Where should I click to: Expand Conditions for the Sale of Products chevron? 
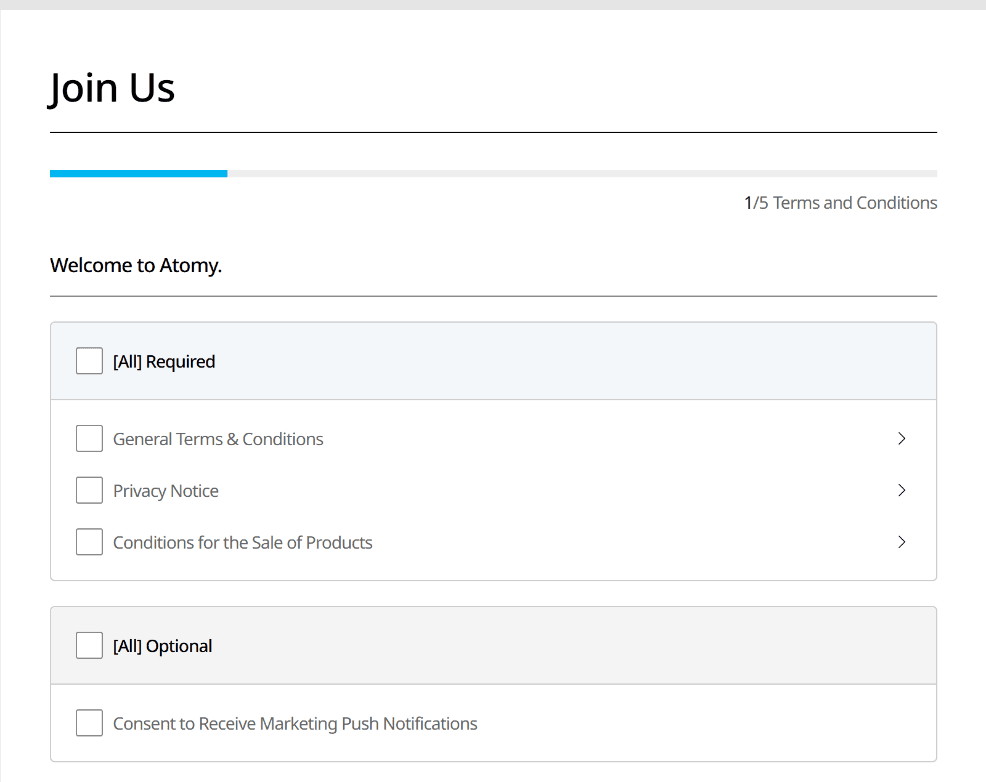click(902, 542)
